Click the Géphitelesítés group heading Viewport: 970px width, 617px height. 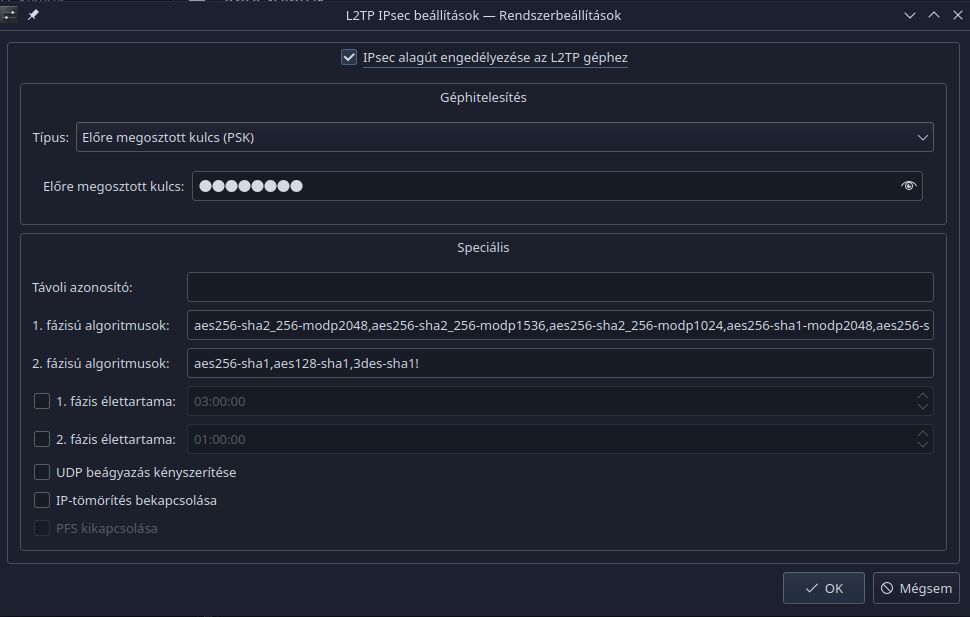[483, 97]
